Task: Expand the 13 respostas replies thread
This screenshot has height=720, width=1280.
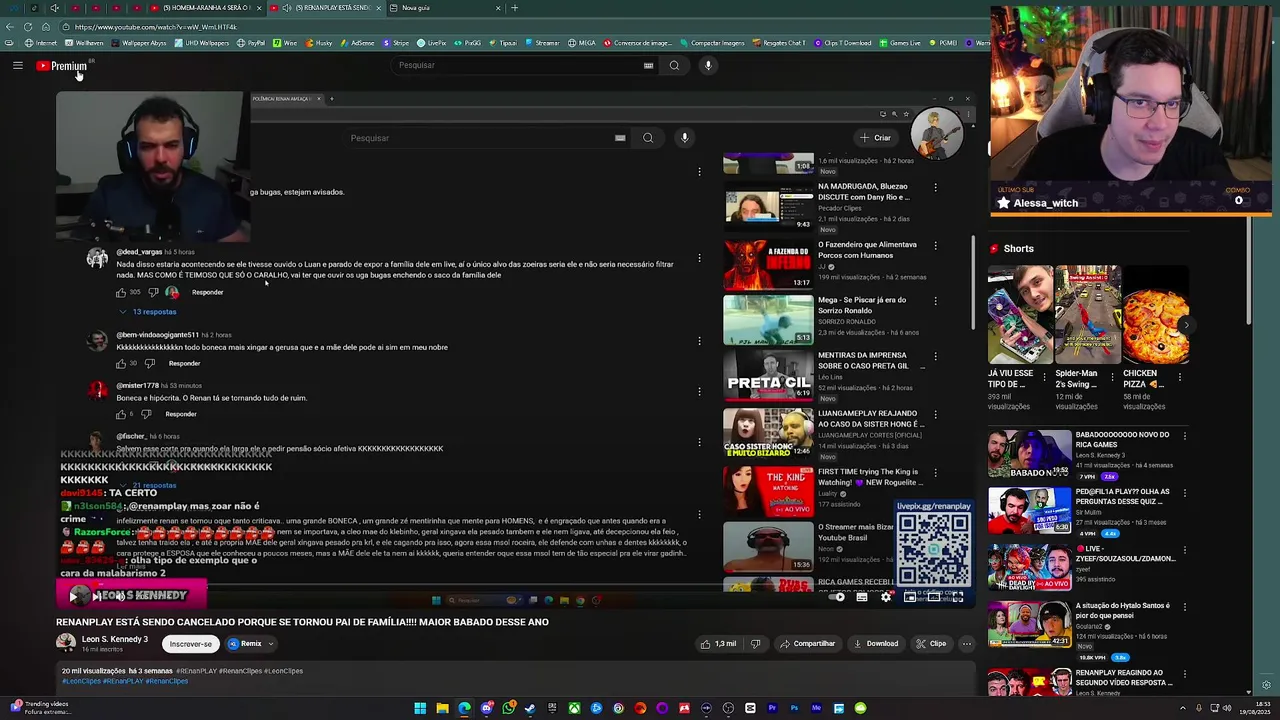Action: coord(148,312)
